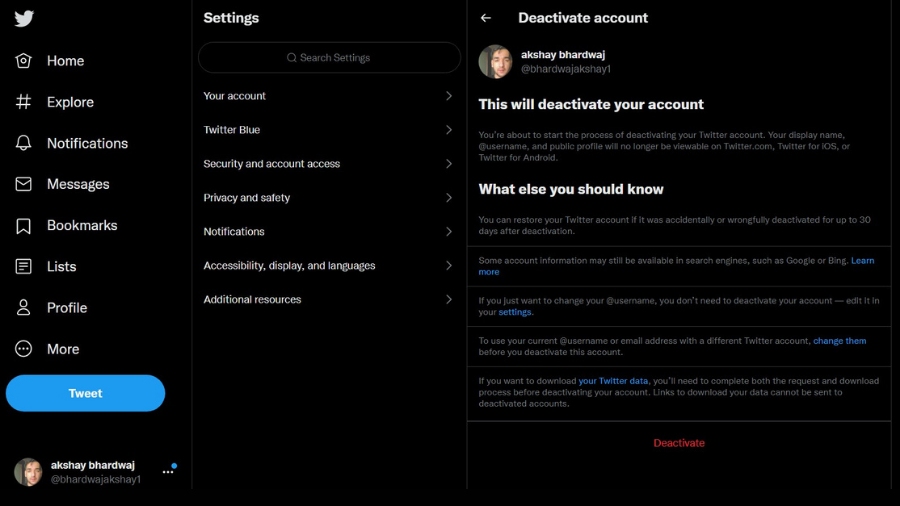Click the Explore hashtag icon
The width and height of the screenshot is (900, 506).
pos(24,102)
